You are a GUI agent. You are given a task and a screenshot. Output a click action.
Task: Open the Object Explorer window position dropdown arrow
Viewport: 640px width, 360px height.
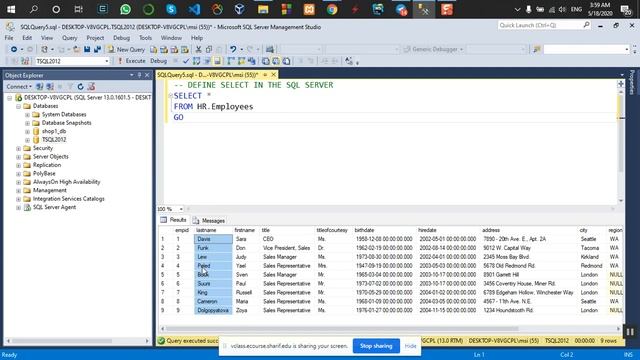(x=131, y=75)
